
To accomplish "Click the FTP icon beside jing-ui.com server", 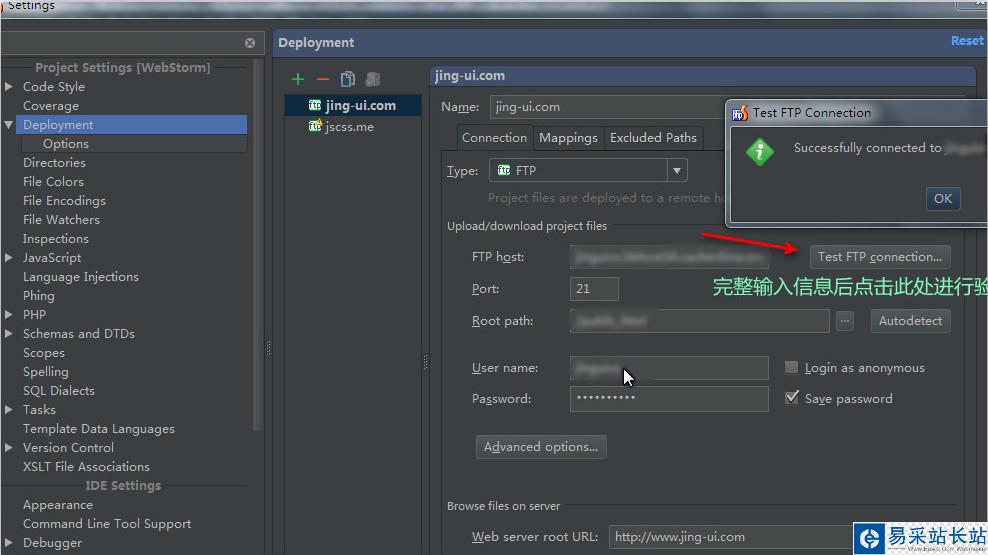I will 315,105.
